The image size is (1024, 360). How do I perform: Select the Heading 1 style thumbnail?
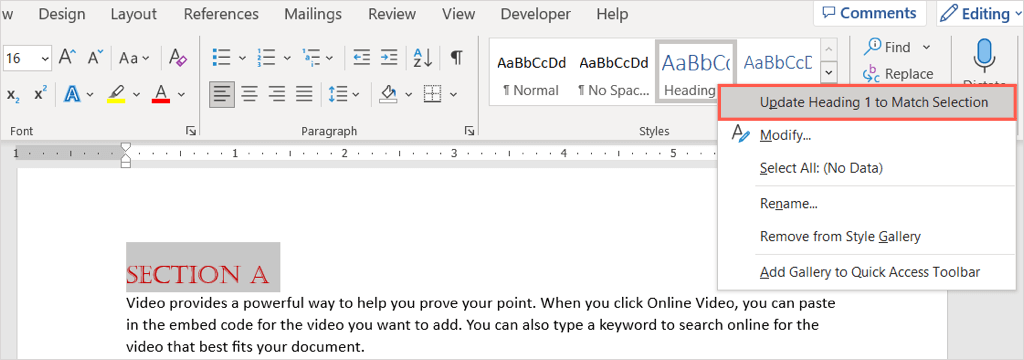(696, 72)
